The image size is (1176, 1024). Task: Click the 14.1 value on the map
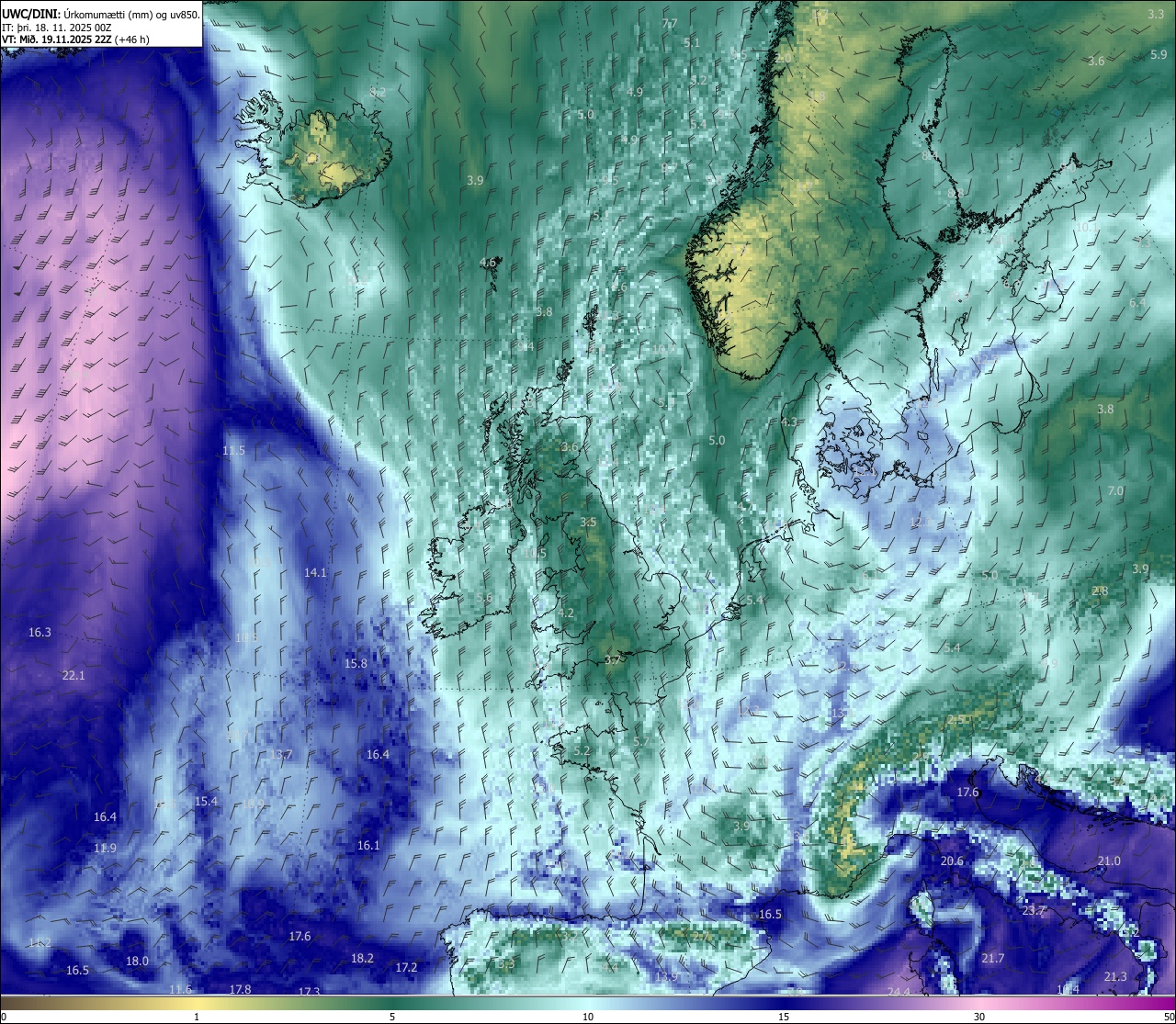coord(315,572)
